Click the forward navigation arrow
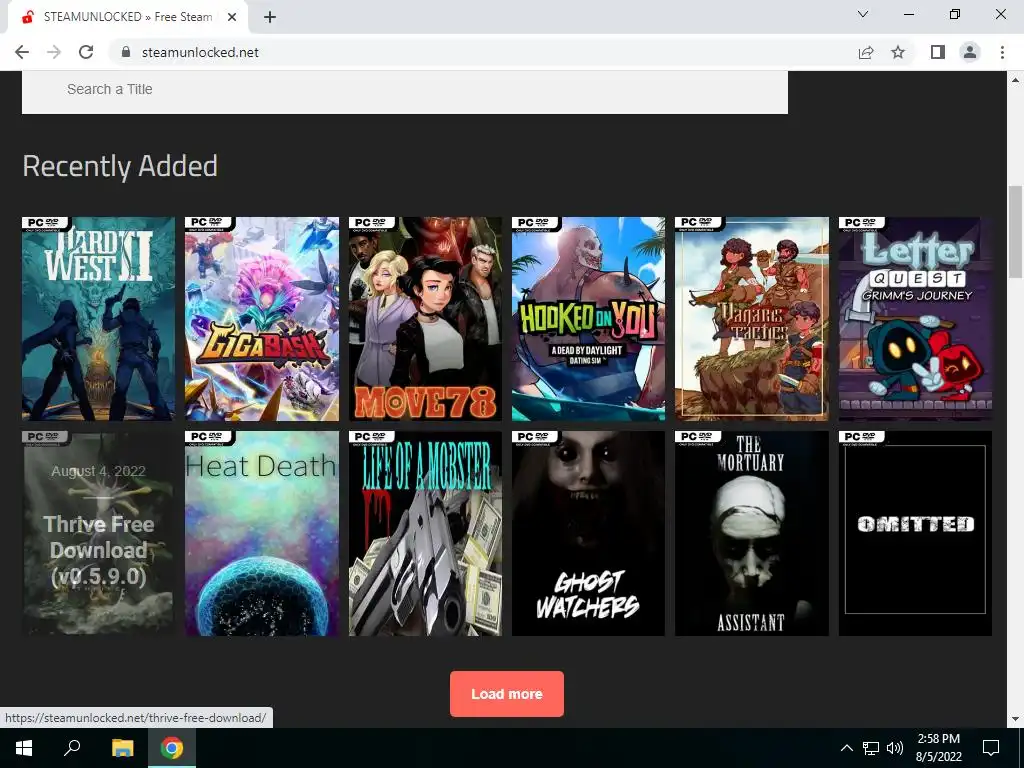The height and width of the screenshot is (768, 1024). (x=54, y=52)
